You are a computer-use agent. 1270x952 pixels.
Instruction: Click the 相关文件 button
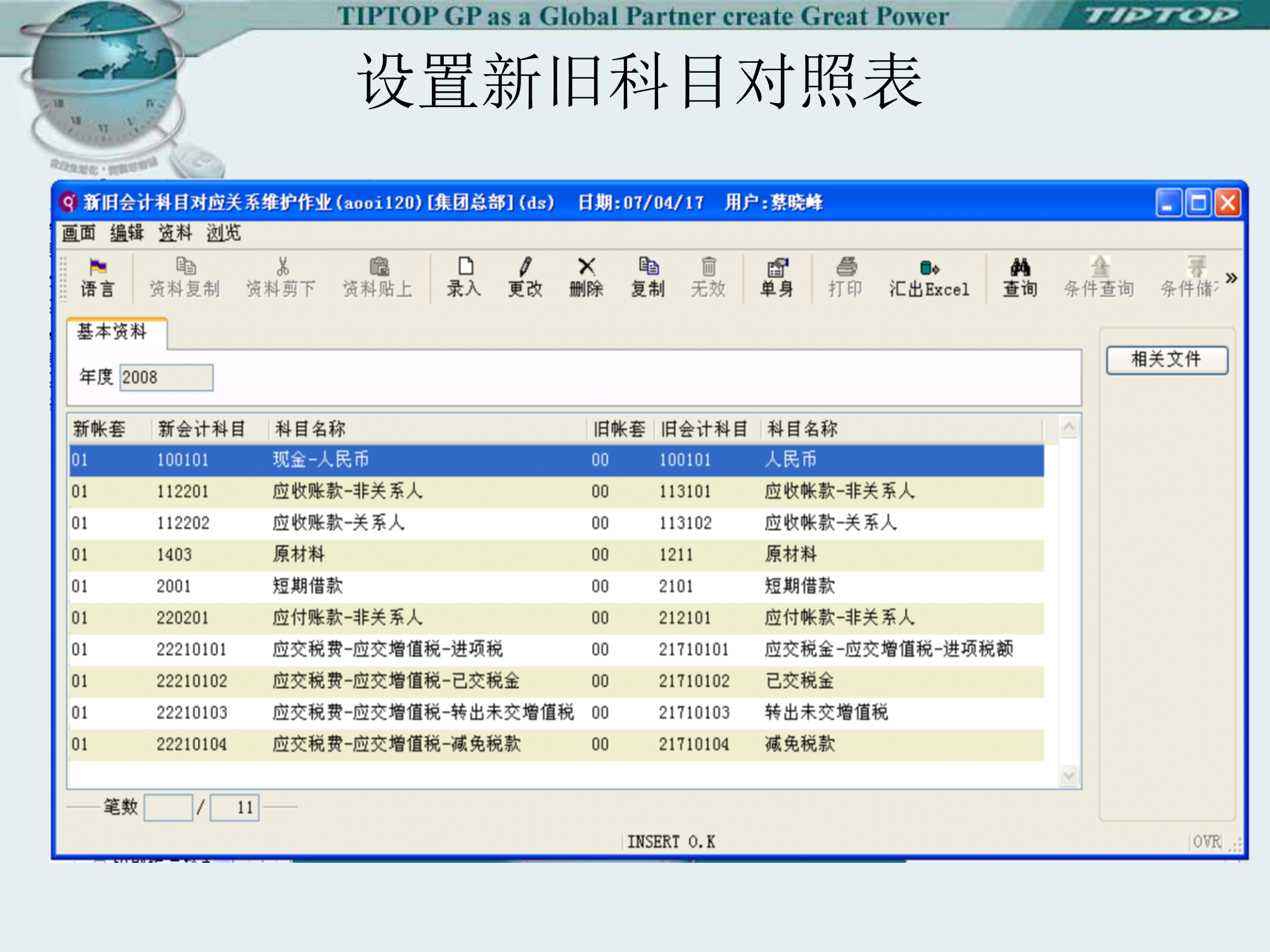[1167, 360]
